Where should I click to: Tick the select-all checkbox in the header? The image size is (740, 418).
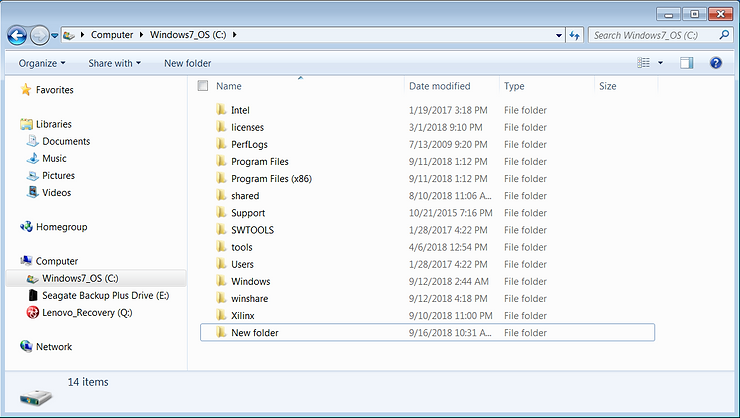tap(203, 85)
